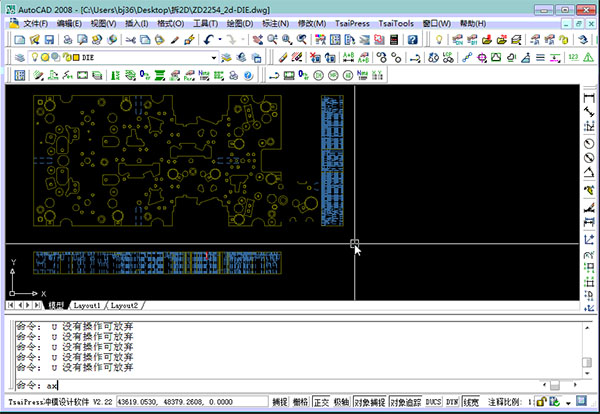Click the calculator icon in toolbar
Screen dimensions: 600x414
coord(396,39)
